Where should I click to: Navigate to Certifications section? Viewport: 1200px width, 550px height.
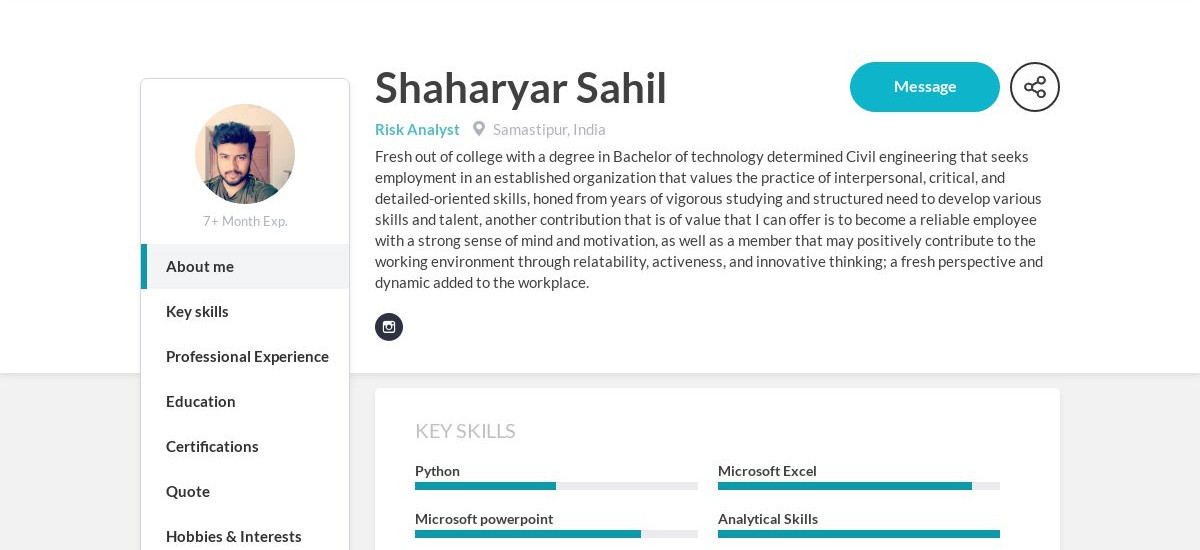point(245,446)
